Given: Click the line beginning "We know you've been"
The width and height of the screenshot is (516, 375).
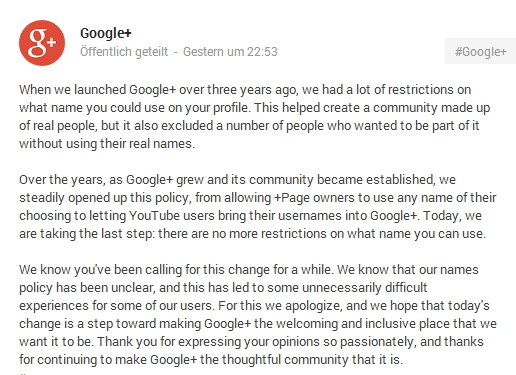Looking at the screenshot, I should [249, 270].
